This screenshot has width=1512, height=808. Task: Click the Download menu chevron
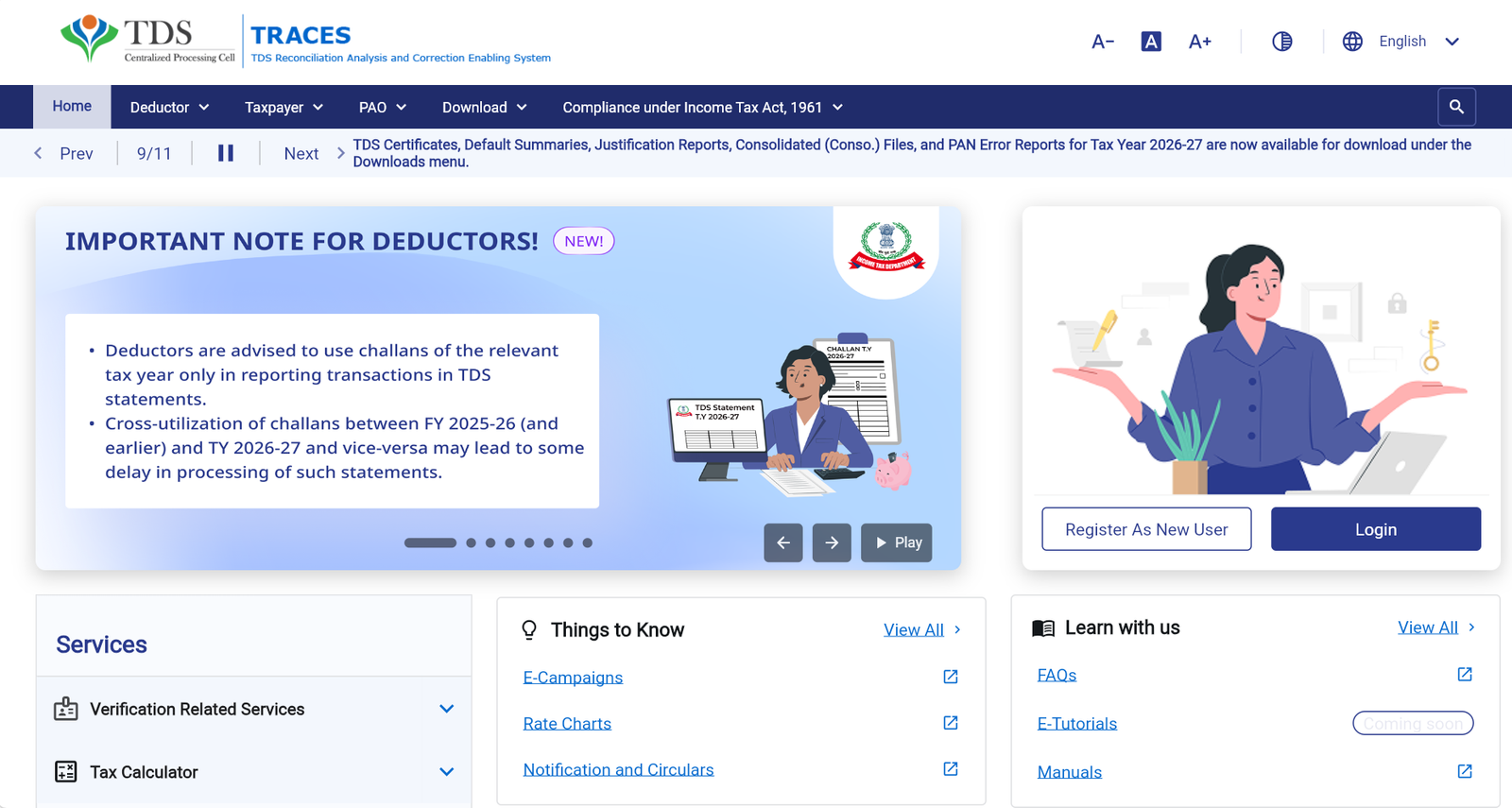click(x=522, y=108)
